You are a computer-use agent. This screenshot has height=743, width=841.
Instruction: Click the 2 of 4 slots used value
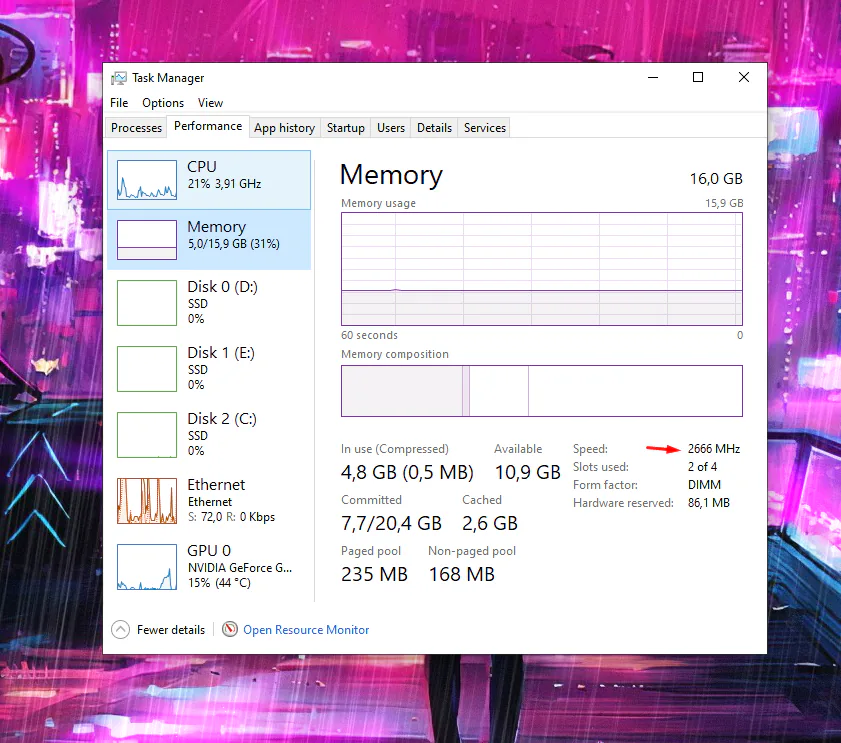coord(702,467)
